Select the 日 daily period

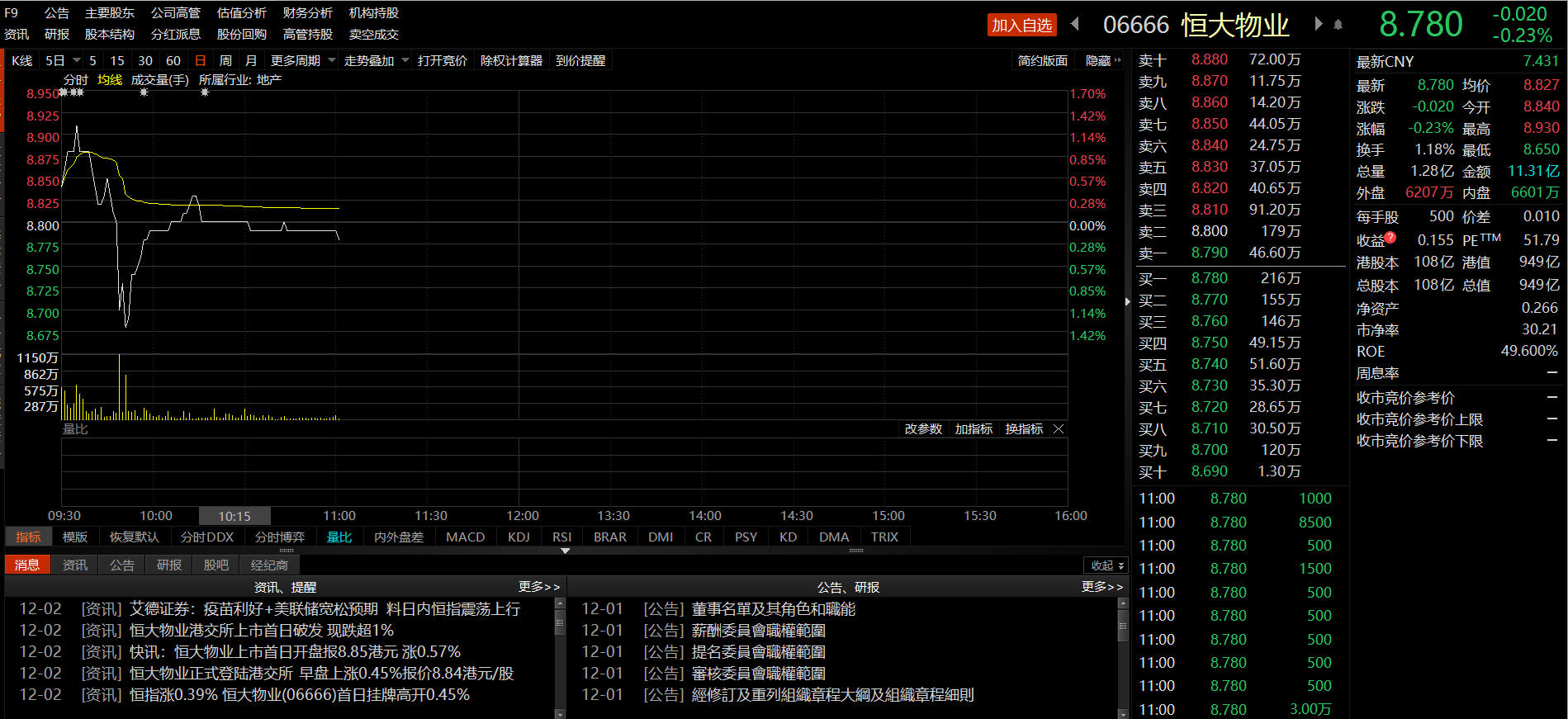200,61
